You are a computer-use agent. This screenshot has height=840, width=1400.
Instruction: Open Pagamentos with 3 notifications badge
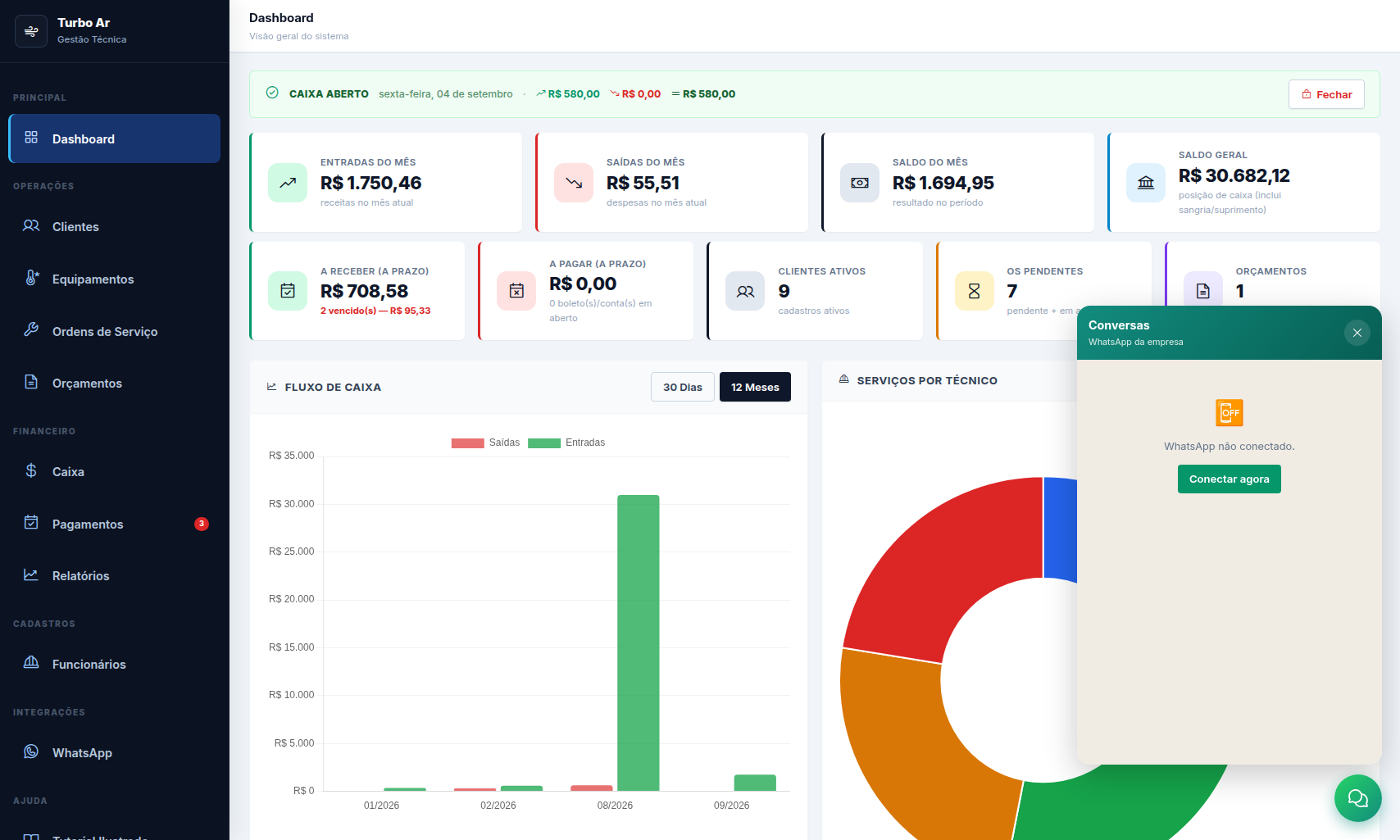coord(115,524)
